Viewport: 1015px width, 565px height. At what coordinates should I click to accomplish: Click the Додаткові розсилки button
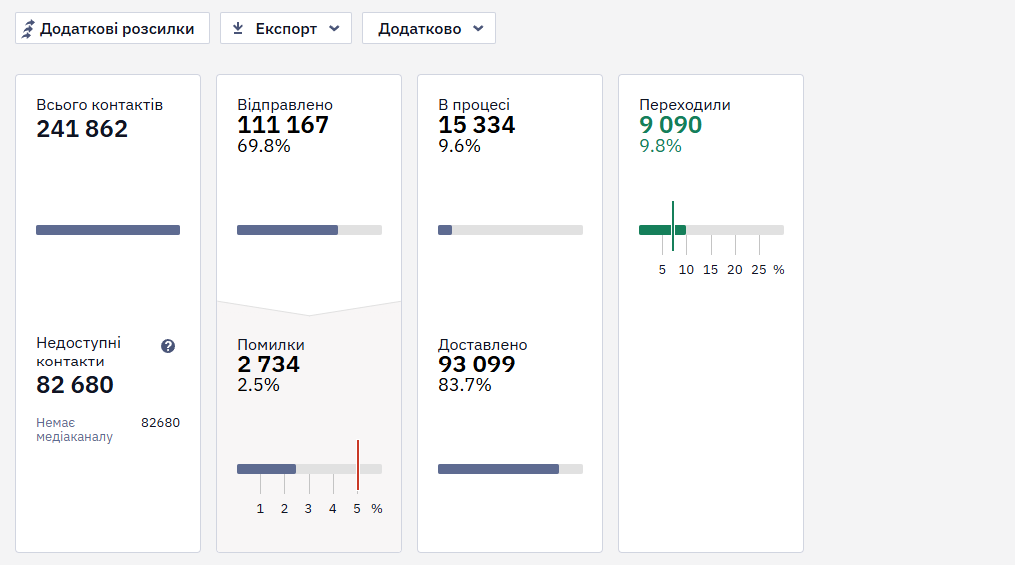(113, 28)
